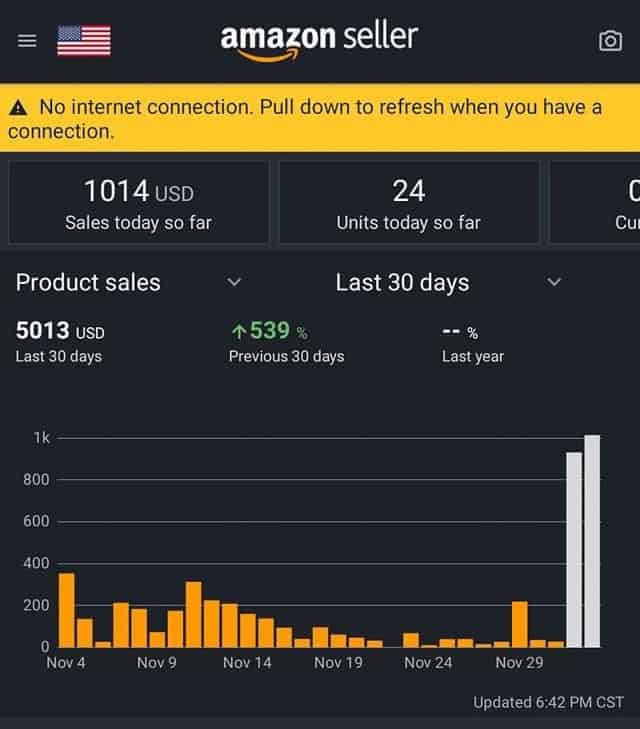Tap the warning triangle icon

click(18, 108)
